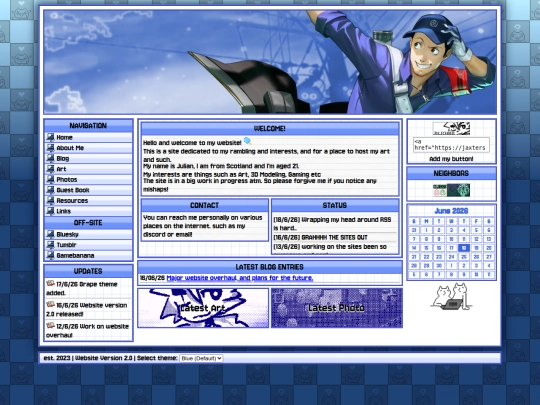Click the computer icon beside Art

[50, 169]
